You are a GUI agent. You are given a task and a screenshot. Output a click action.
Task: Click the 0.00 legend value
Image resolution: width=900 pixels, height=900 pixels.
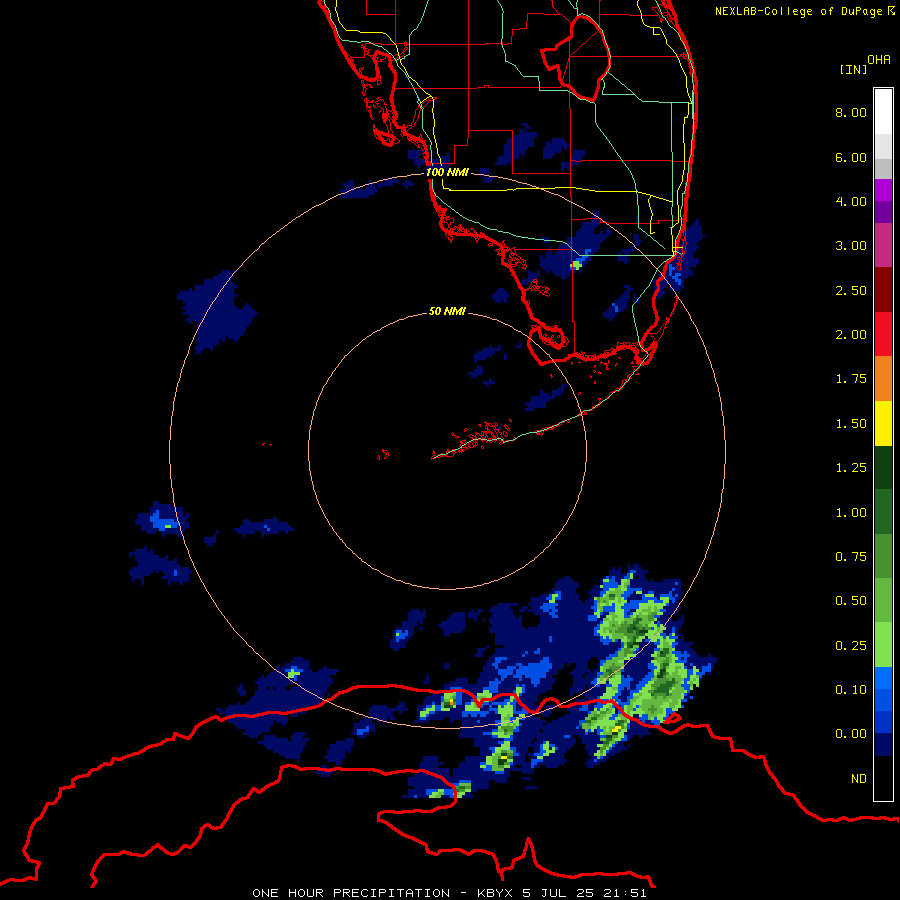coord(851,734)
